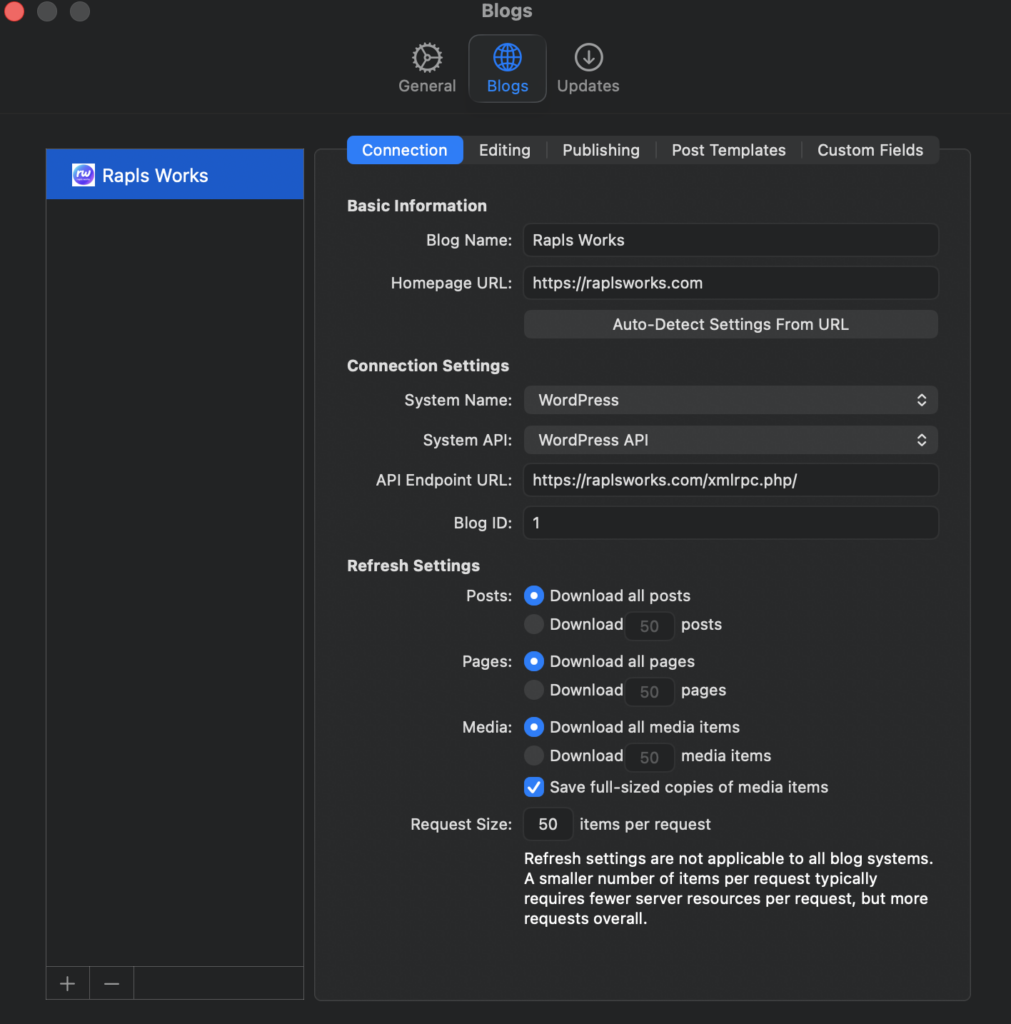Uncheck Save full-sized copies of media items
The height and width of the screenshot is (1024, 1011).
coord(534,787)
